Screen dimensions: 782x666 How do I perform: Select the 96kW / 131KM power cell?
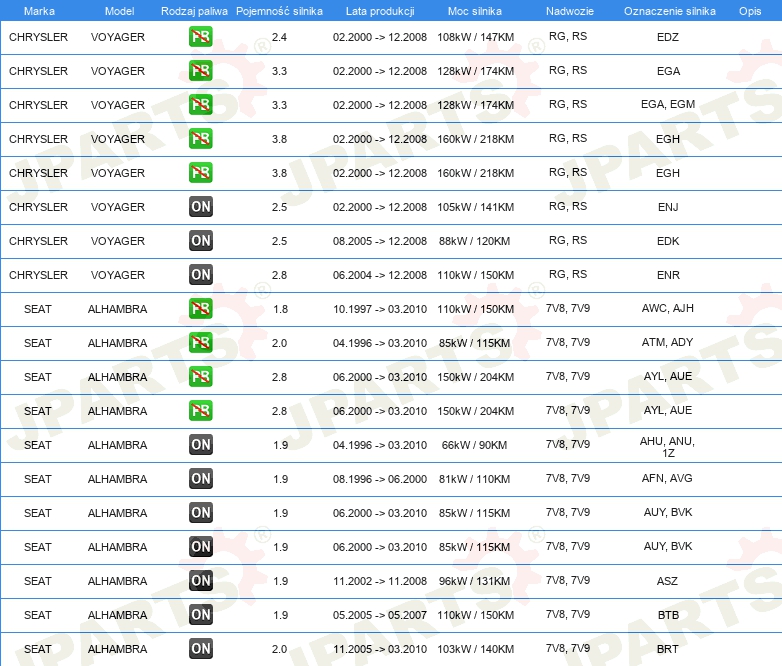pyautogui.click(x=474, y=581)
